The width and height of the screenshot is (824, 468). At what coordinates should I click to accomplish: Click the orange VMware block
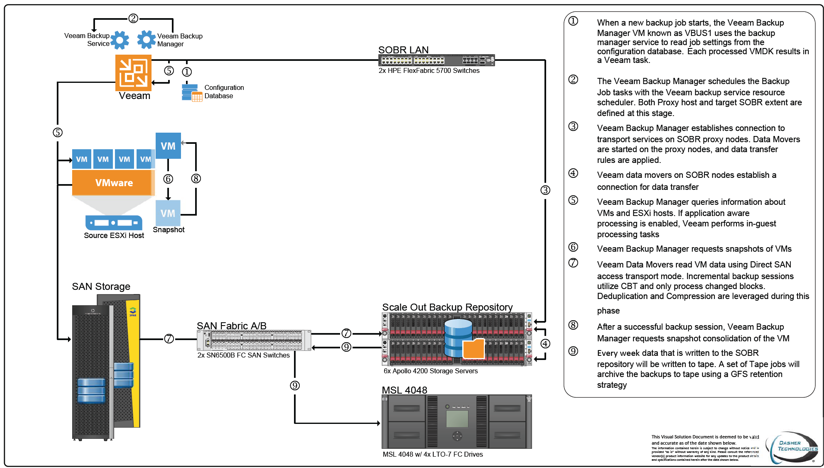click(x=114, y=183)
